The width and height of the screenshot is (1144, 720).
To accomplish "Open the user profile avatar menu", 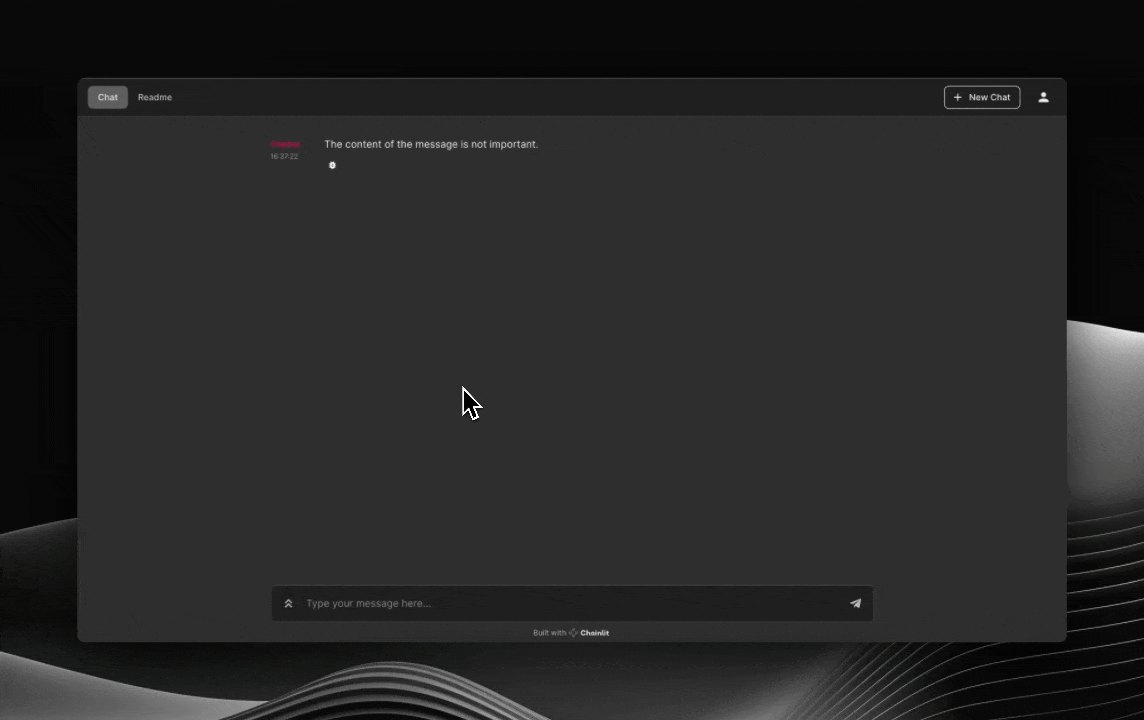I will click(1043, 97).
